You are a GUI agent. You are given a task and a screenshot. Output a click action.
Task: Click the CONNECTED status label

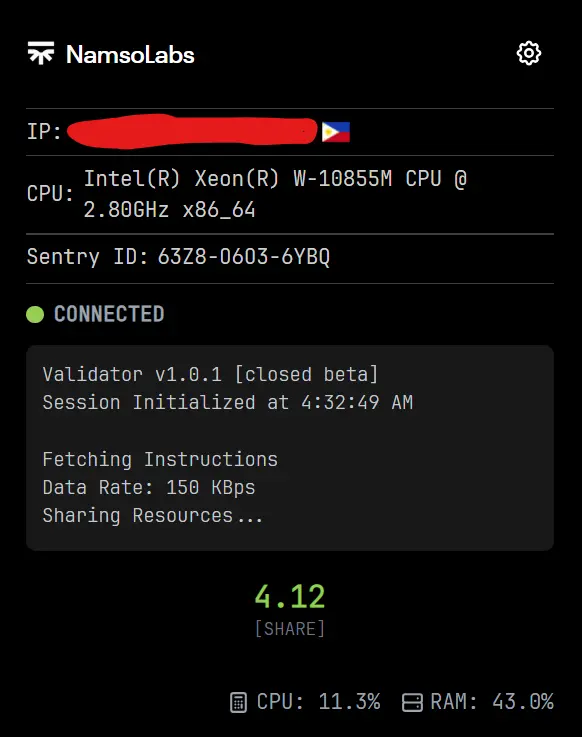tap(109, 314)
